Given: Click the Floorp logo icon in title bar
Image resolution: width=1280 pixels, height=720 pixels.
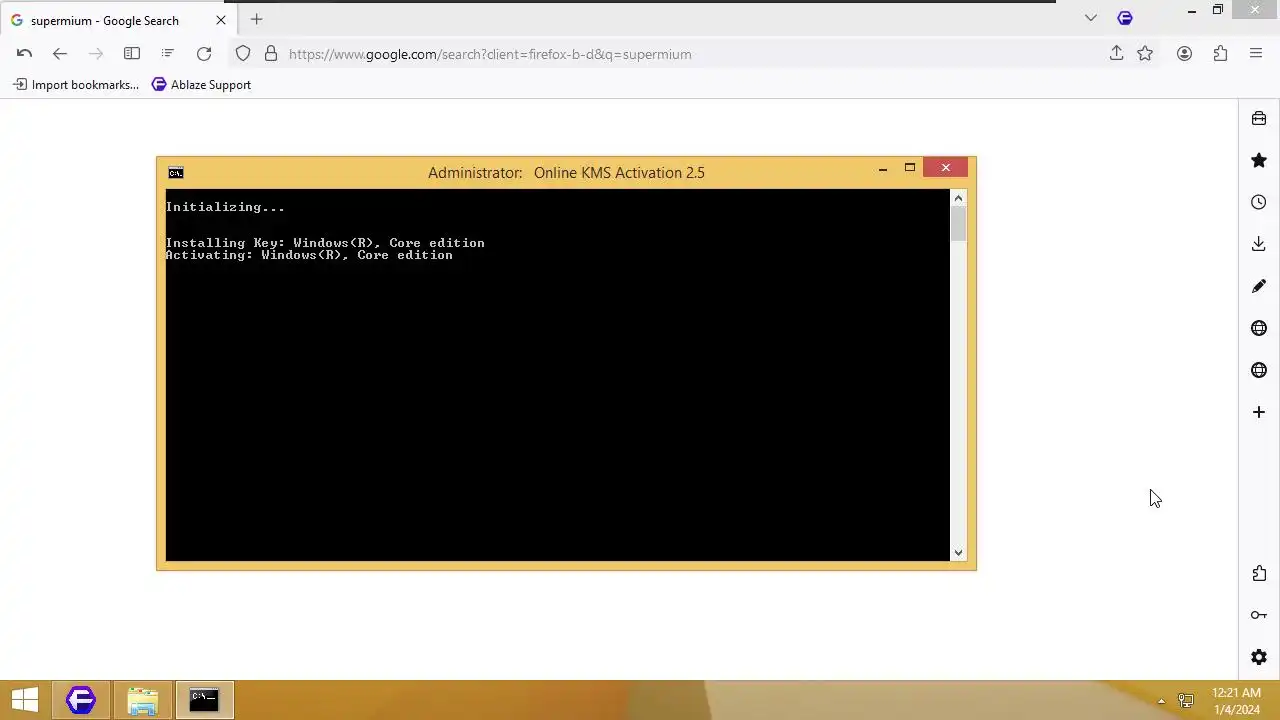Looking at the screenshot, I should click(x=1125, y=18).
